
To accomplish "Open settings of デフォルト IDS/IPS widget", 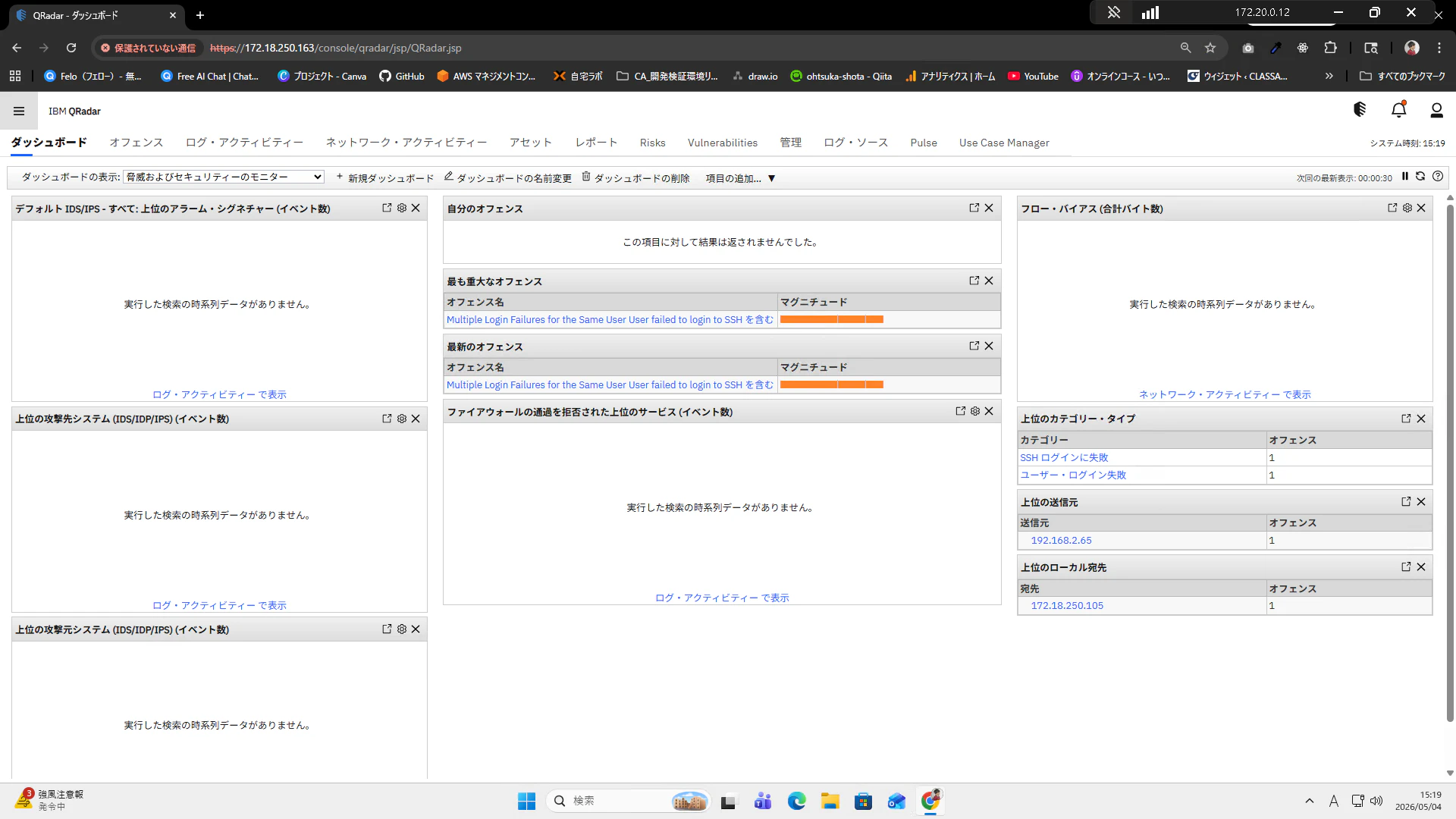I will tap(402, 208).
